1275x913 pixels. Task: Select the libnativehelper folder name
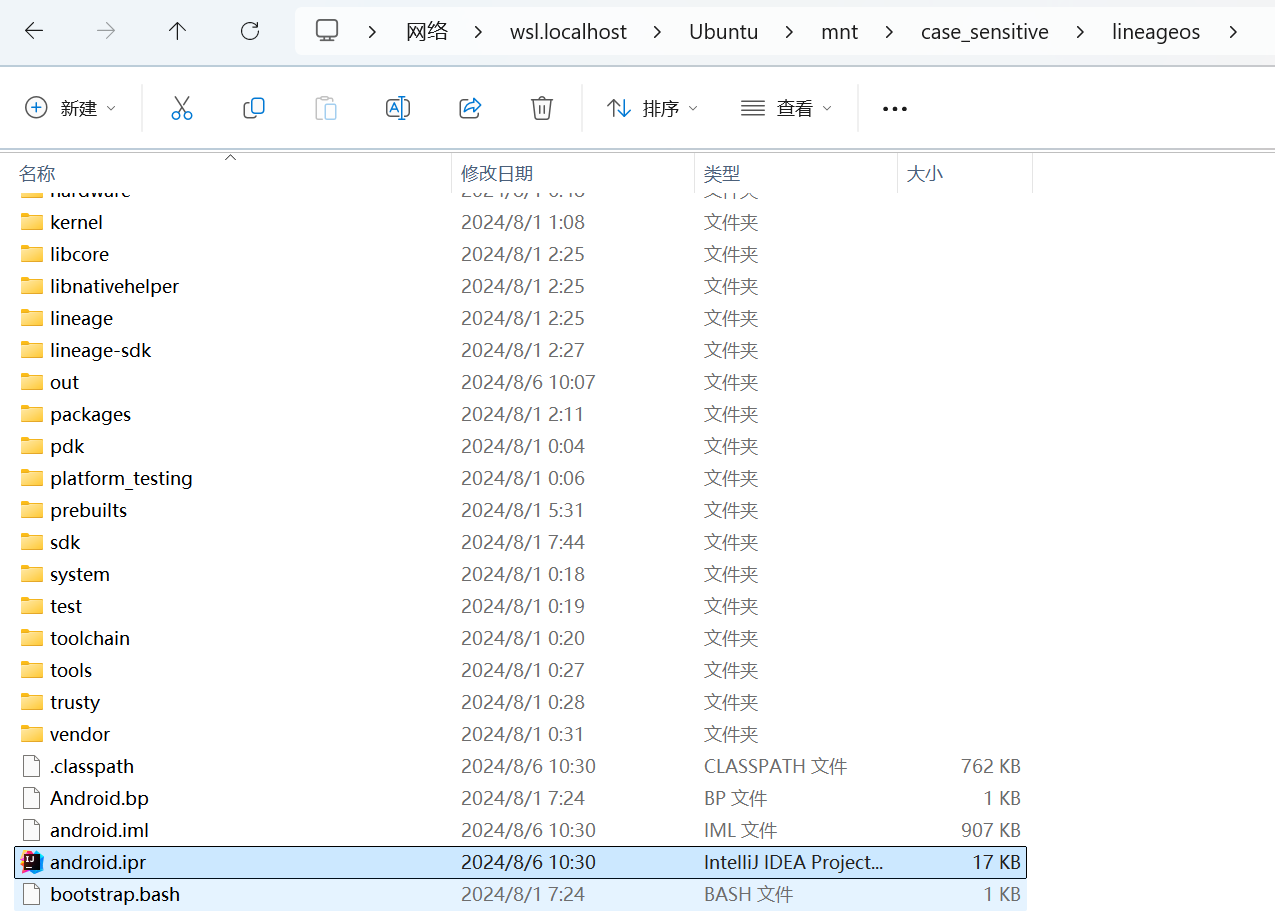click(x=114, y=286)
